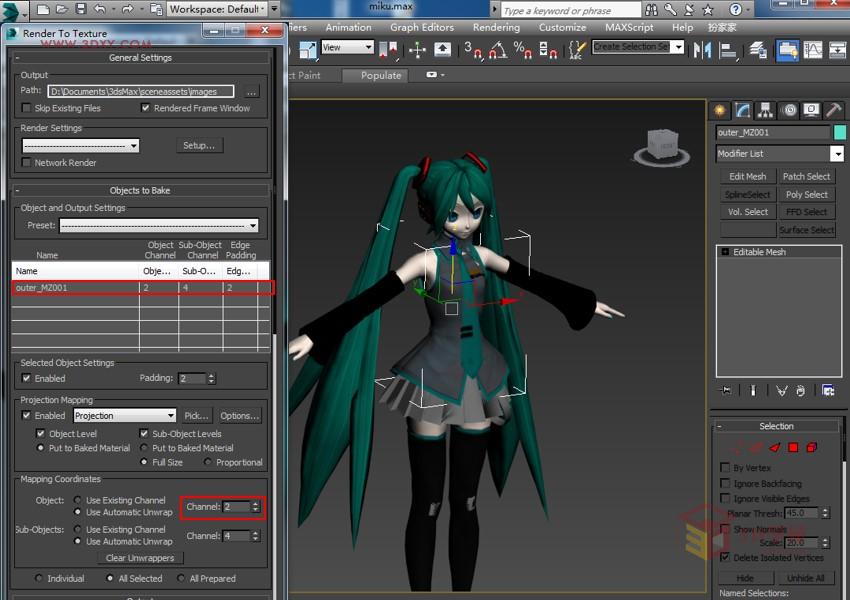Click the outer_MZ001 object color swatch

click(840, 132)
